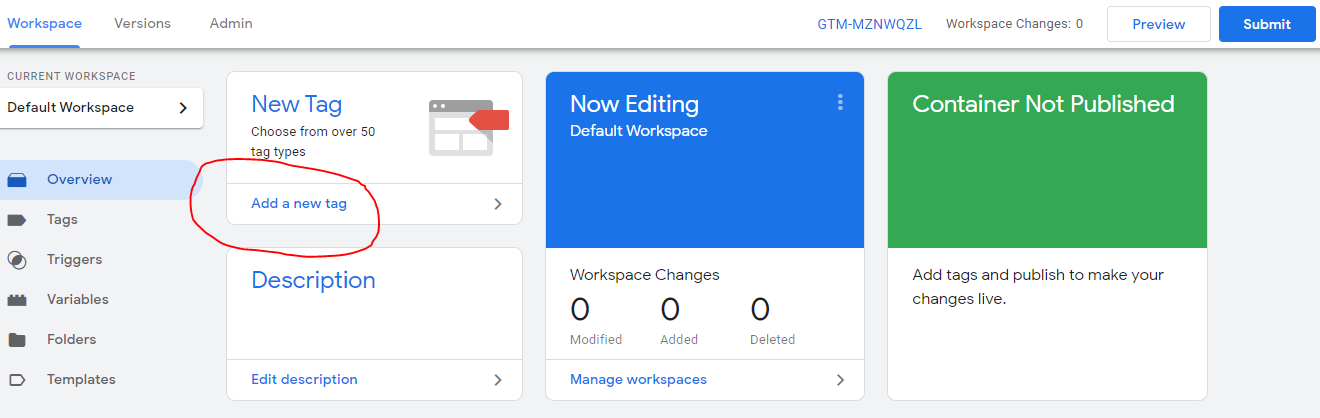Select Overview in sidebar
The image size is (1320, 418).
(x=100, y=180)
